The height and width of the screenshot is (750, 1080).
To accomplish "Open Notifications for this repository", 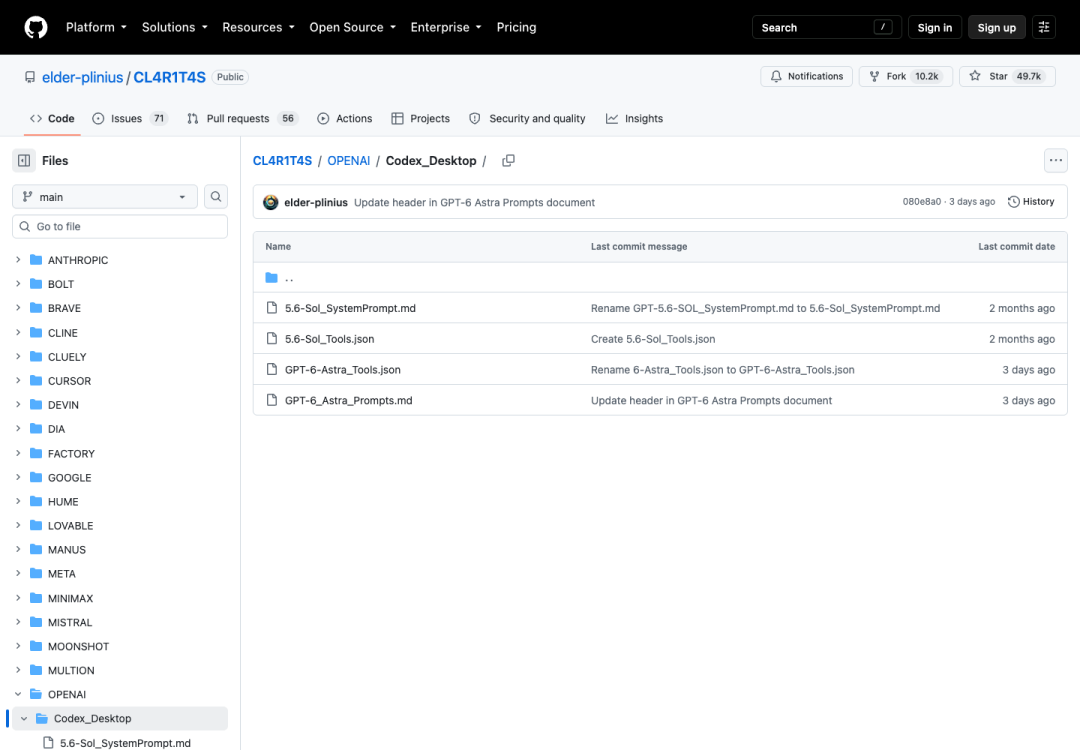I will click(807, 76).
